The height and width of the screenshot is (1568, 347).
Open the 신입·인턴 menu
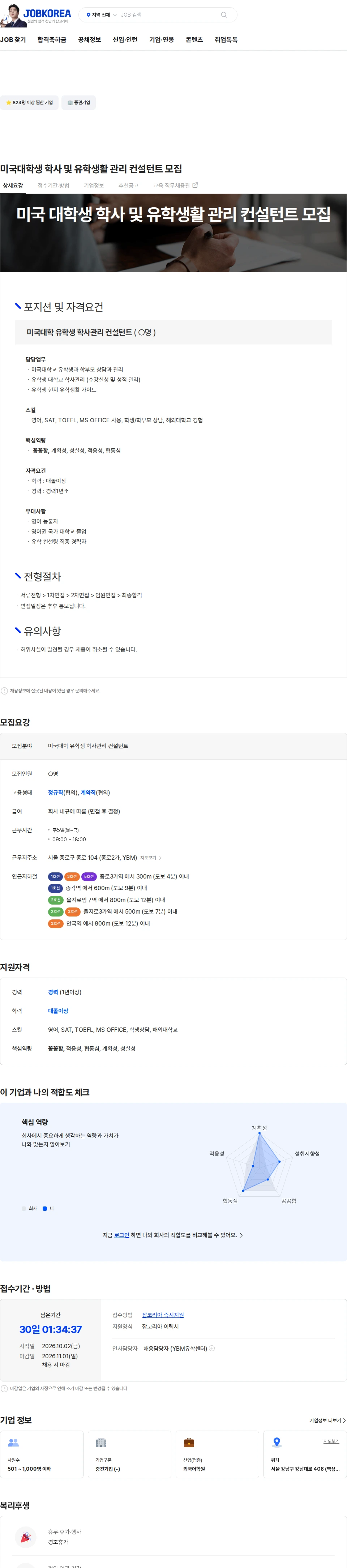[125, 39]
